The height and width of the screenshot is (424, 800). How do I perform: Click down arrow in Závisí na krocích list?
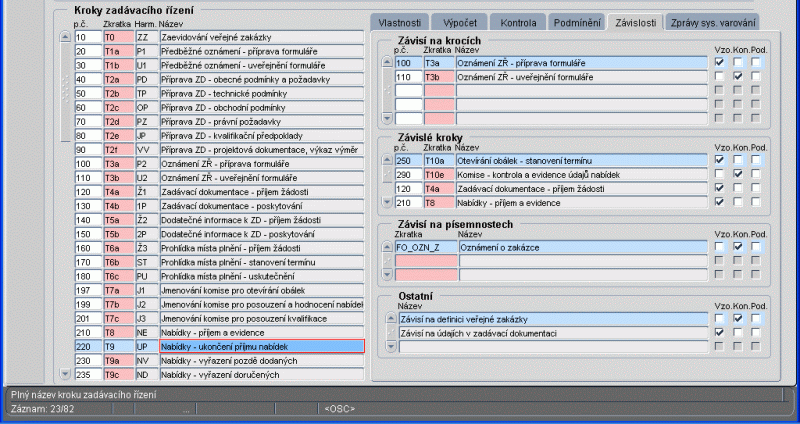tap(387, 118)
